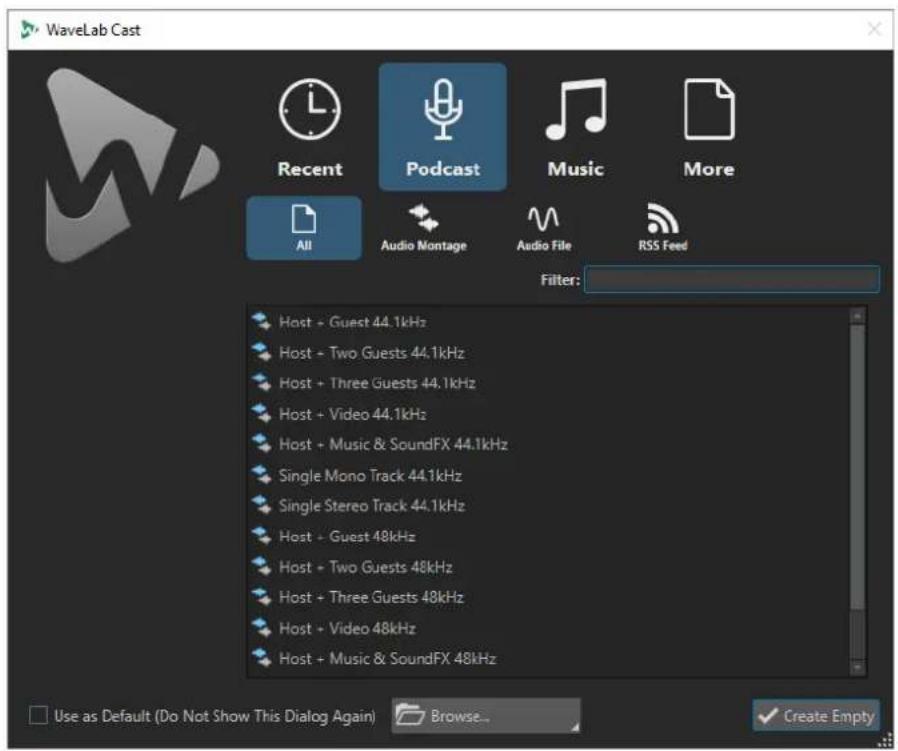Select Single Stereo Track 44.1kHz template
This screenshot has width=898, height=751.
(550, 505)
